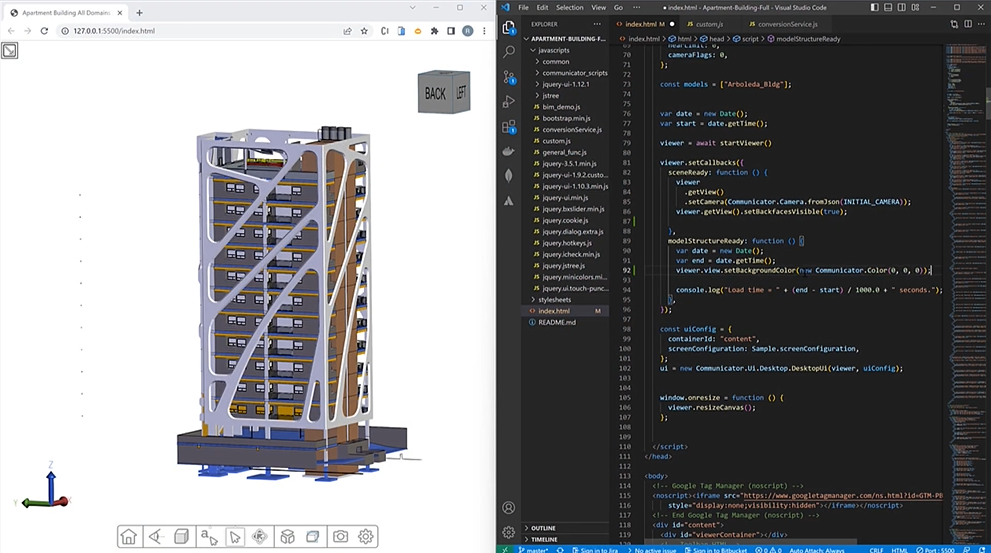The width and height of the screenshot is (991, 553).
Task: Open Explorer panel more actions ellipsis
Action: [597, 24]
